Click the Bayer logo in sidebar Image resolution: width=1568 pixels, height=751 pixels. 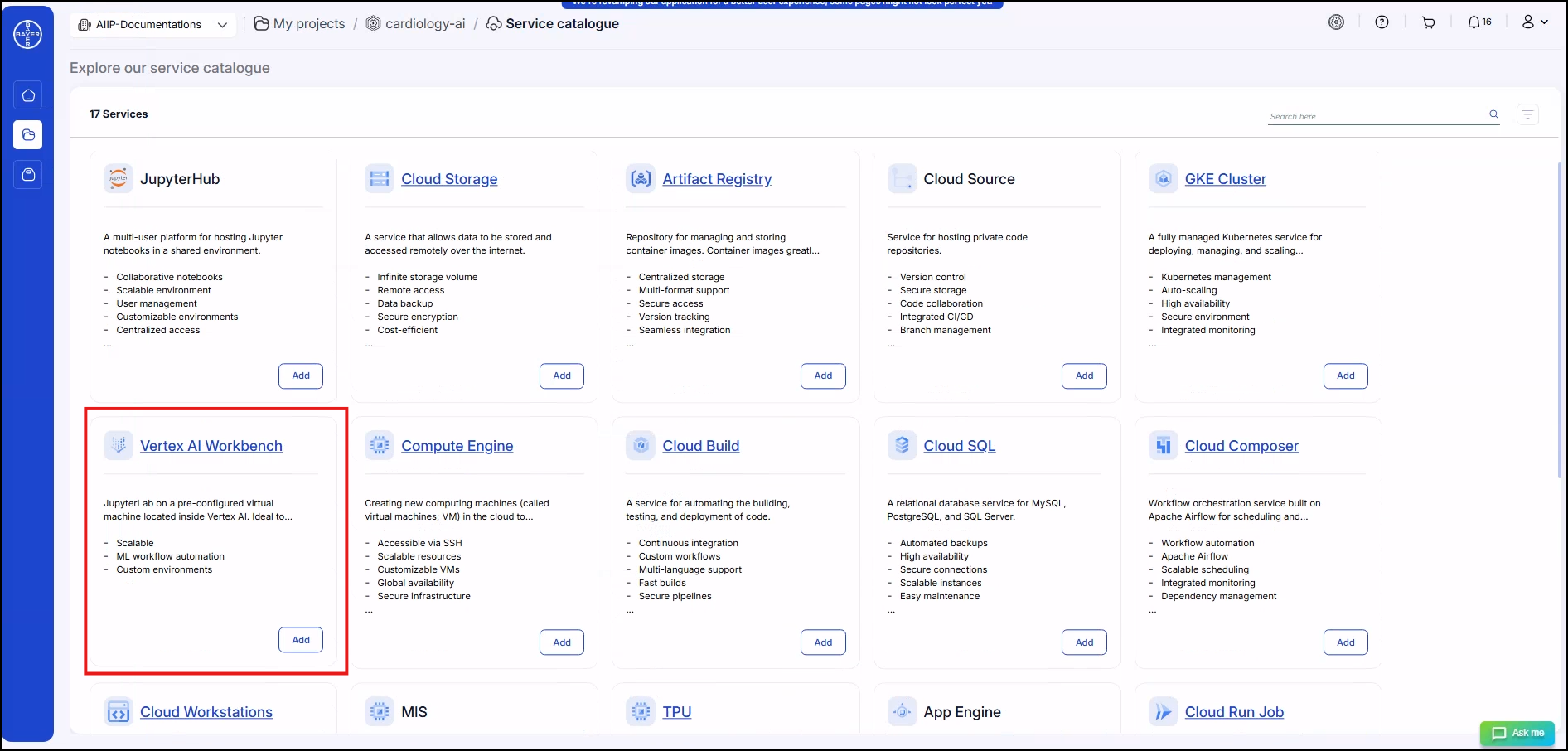click(x=27, y=34)
